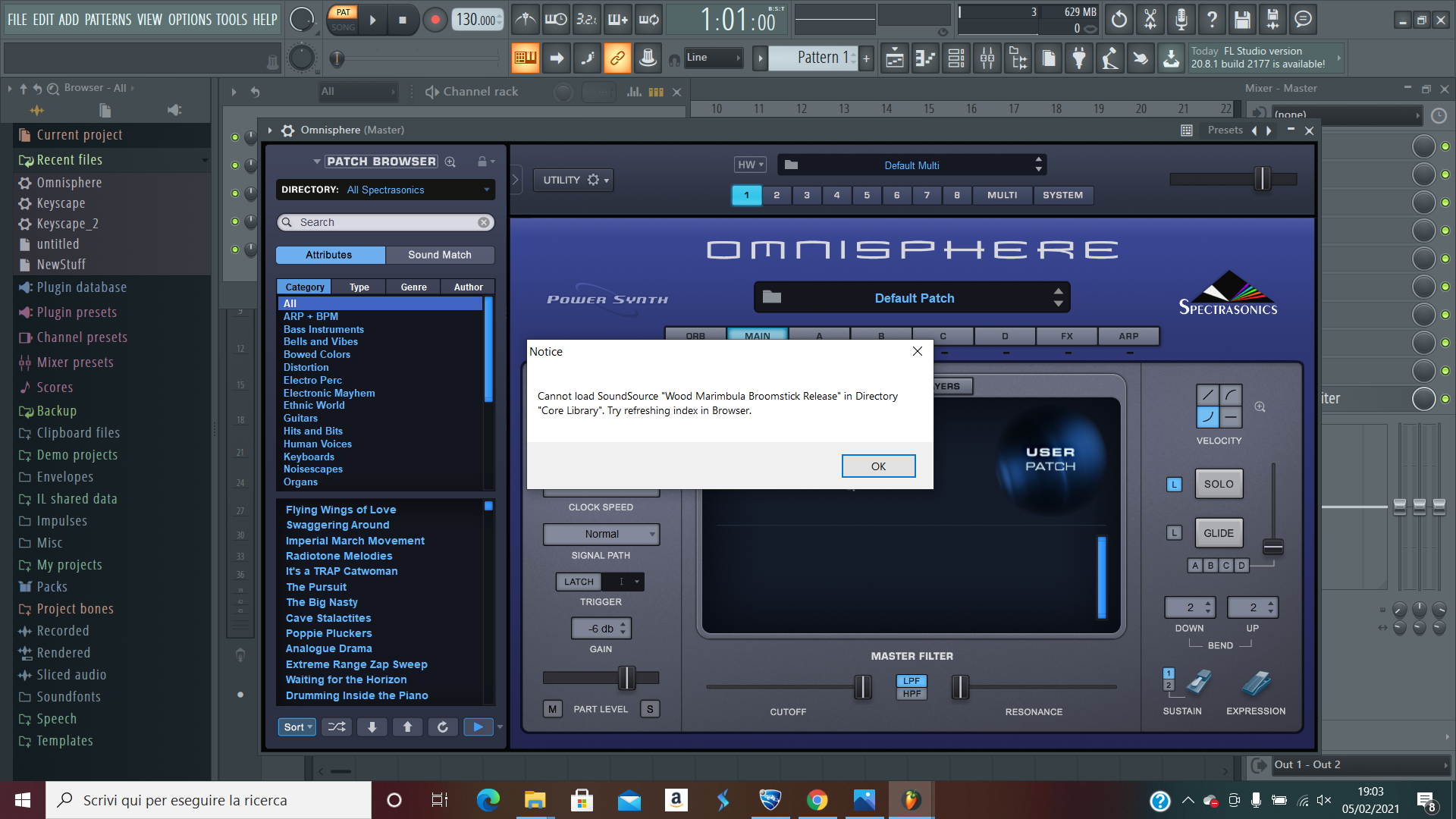Click the zoom magnifier in patch browser header
1456x819 pixels.
[450, 162]
